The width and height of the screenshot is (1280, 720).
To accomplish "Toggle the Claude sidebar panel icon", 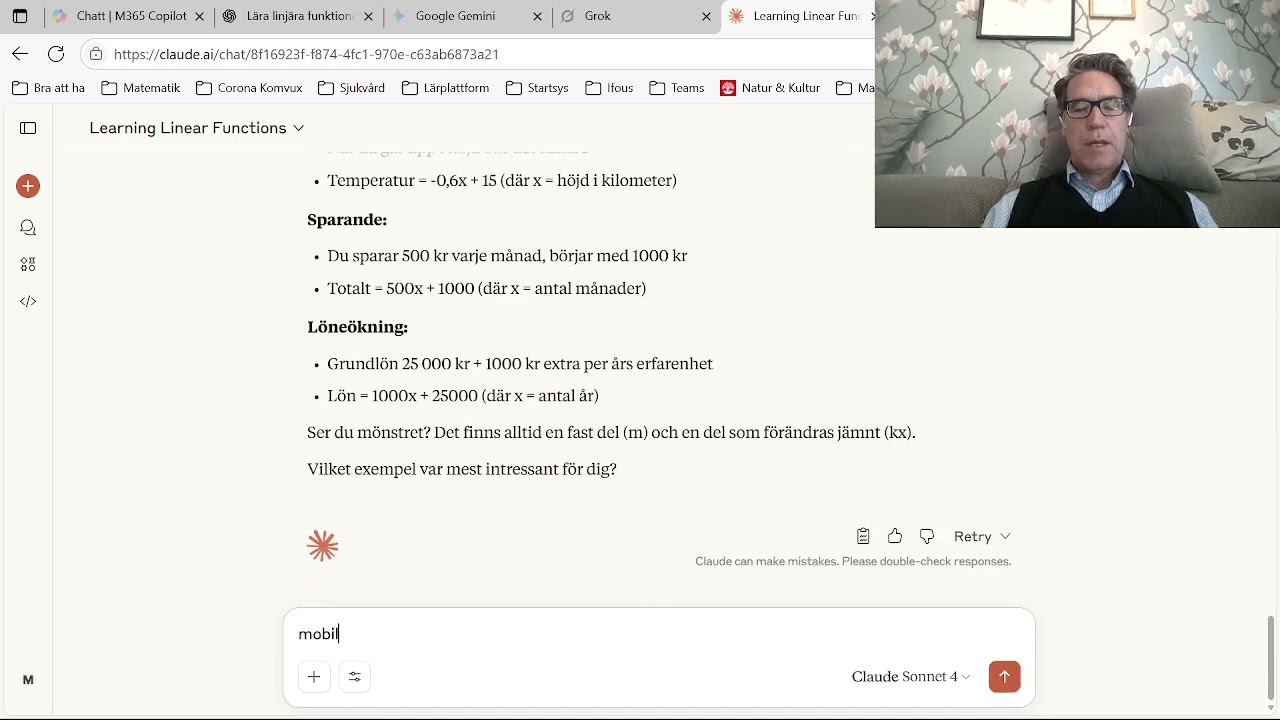I will (28, 128).
